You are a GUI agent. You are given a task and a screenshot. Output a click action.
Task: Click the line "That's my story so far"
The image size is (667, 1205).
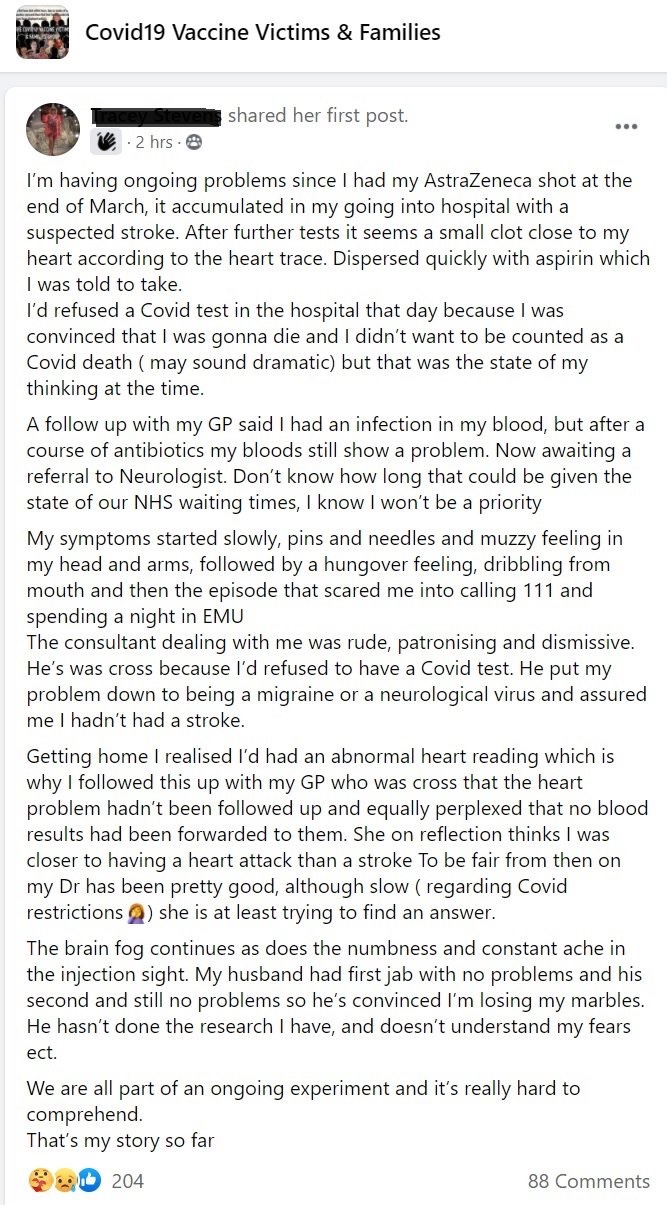[121, 1140]
